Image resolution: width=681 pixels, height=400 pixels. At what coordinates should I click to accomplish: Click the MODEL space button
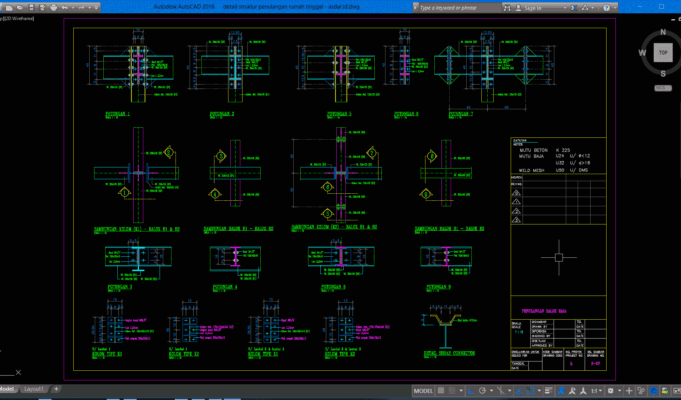[x=423, y=391]
